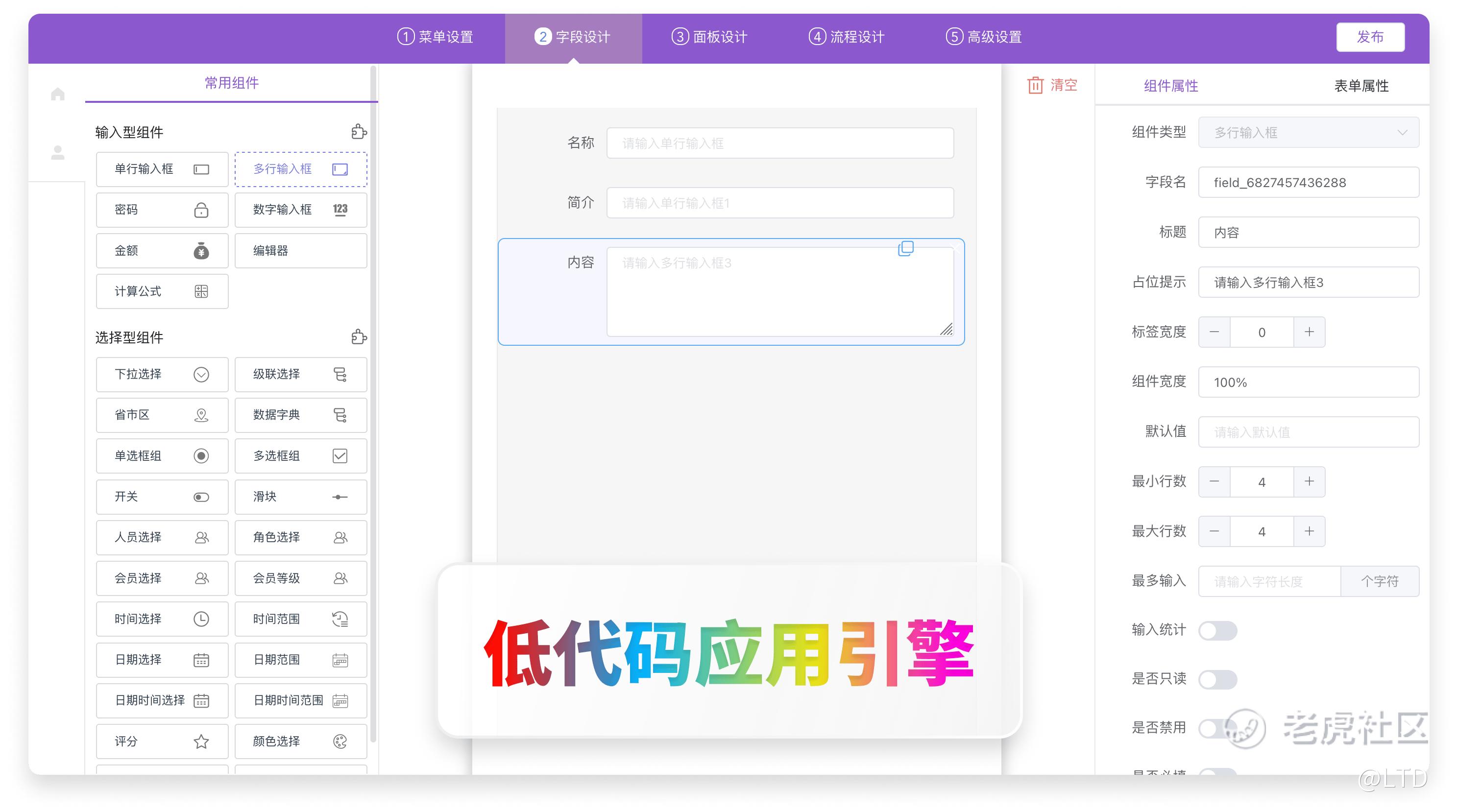Toggle the 是否只读 switch

1217,679
